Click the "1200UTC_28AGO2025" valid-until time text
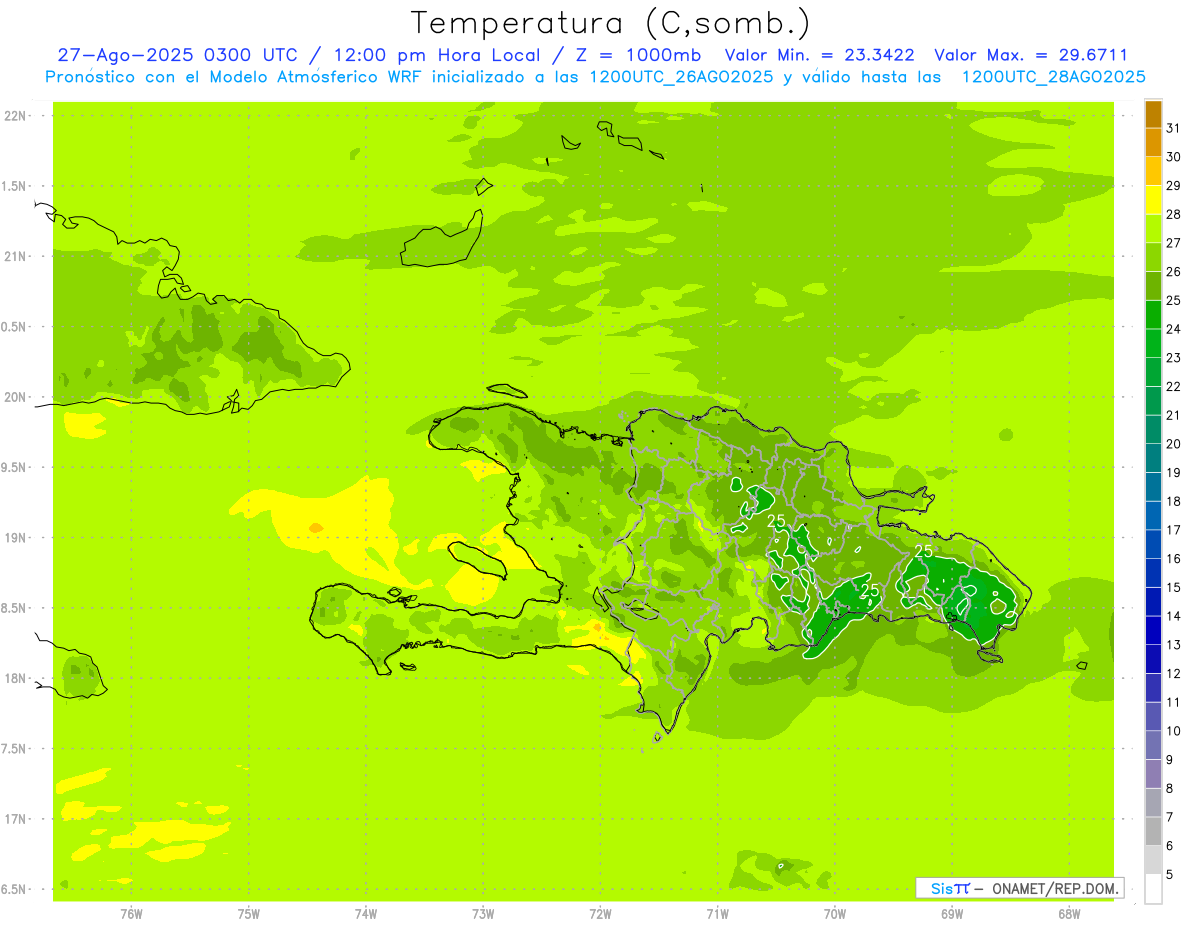Screen dimensions: 1200x927 [x=1053, y=77]
